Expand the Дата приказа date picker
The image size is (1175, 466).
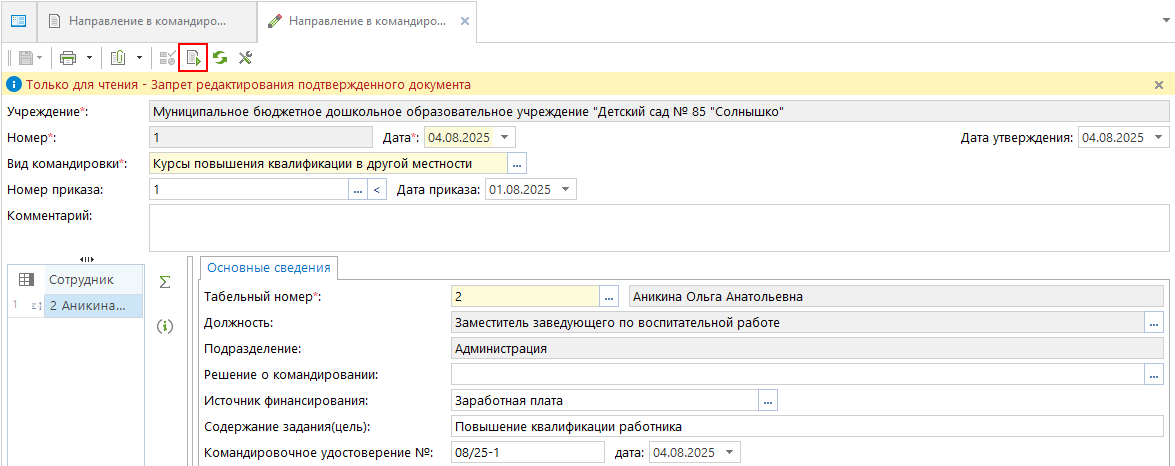point(566,189)
